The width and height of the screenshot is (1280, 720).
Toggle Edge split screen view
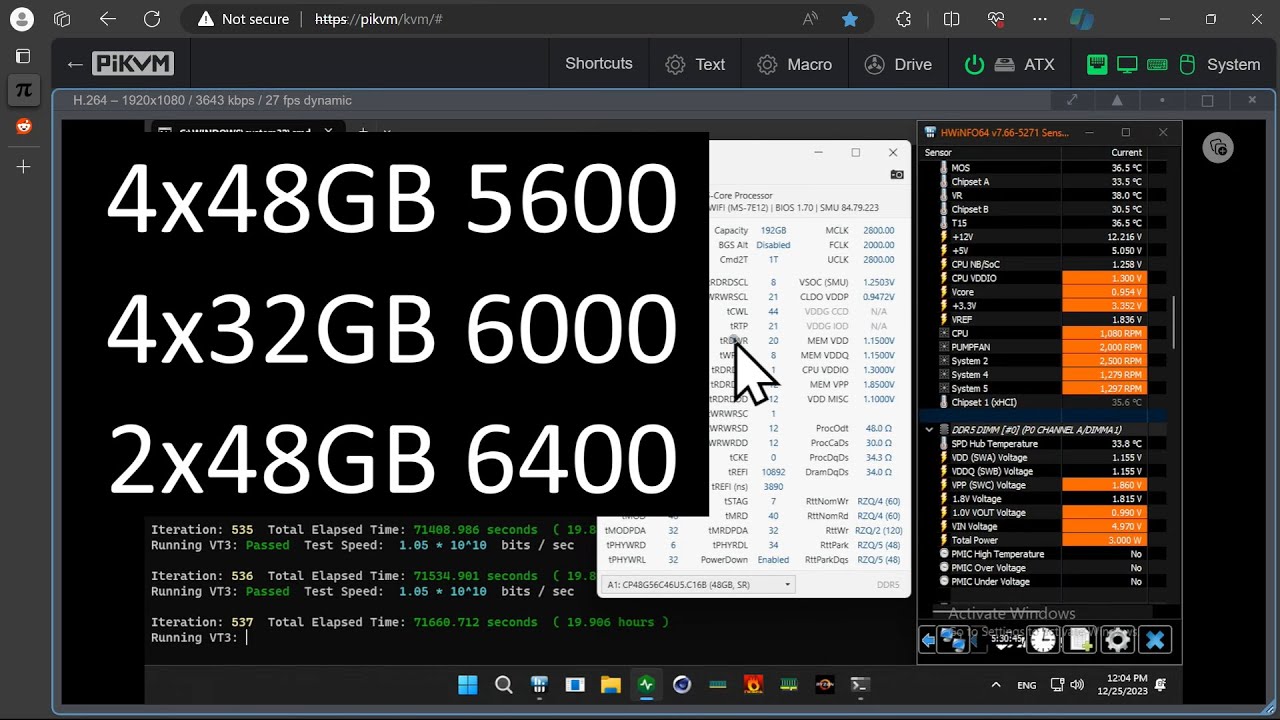pyautogui.click(x=951, y=19)
